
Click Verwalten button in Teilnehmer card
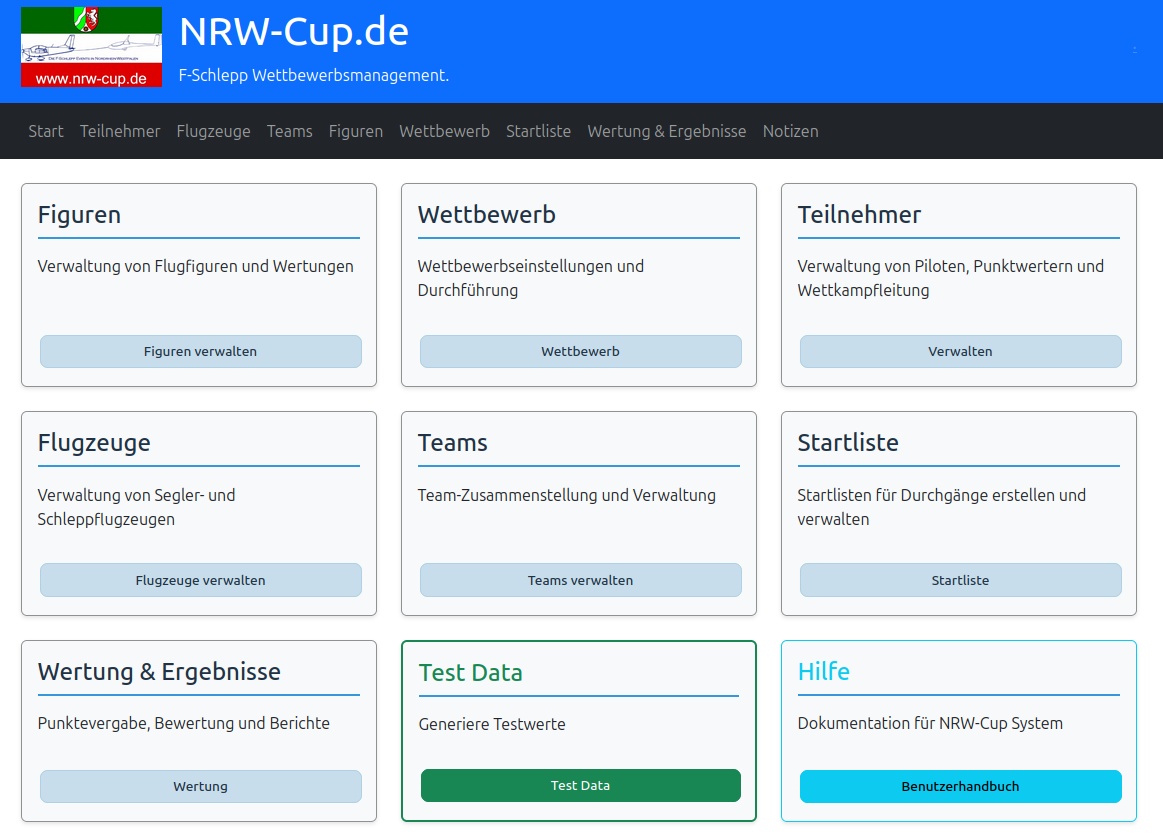point(960,352)
